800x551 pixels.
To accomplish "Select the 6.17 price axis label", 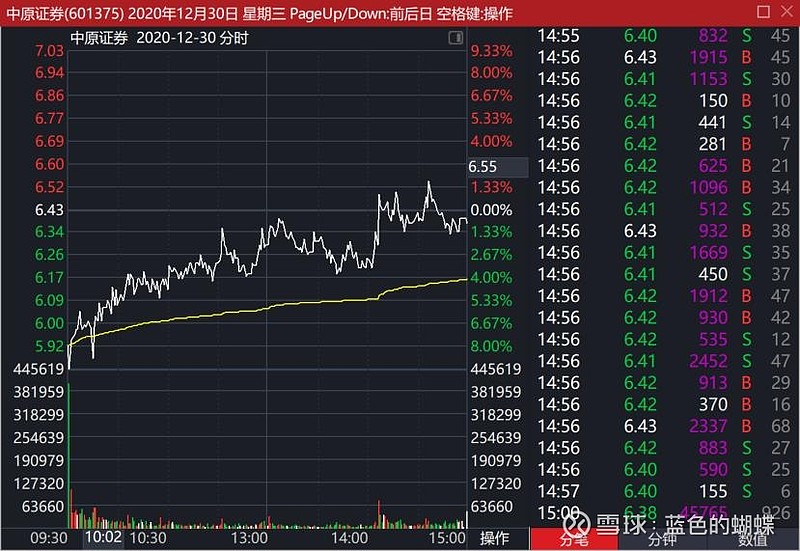I will 49,278.
